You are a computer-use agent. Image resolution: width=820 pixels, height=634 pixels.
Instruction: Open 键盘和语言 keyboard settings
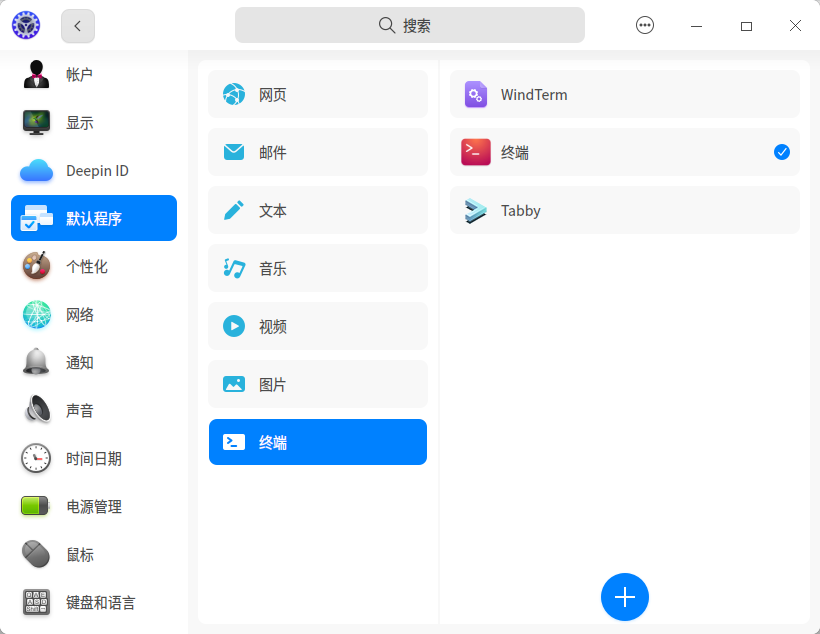click(94, 603)
